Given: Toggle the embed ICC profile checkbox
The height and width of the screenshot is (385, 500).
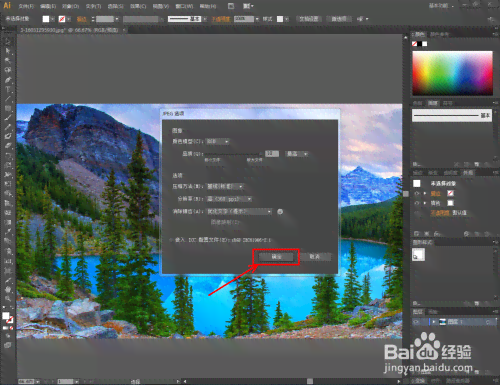Looking at the screenshot, I should pyautogui.click(x=171, y=240).
